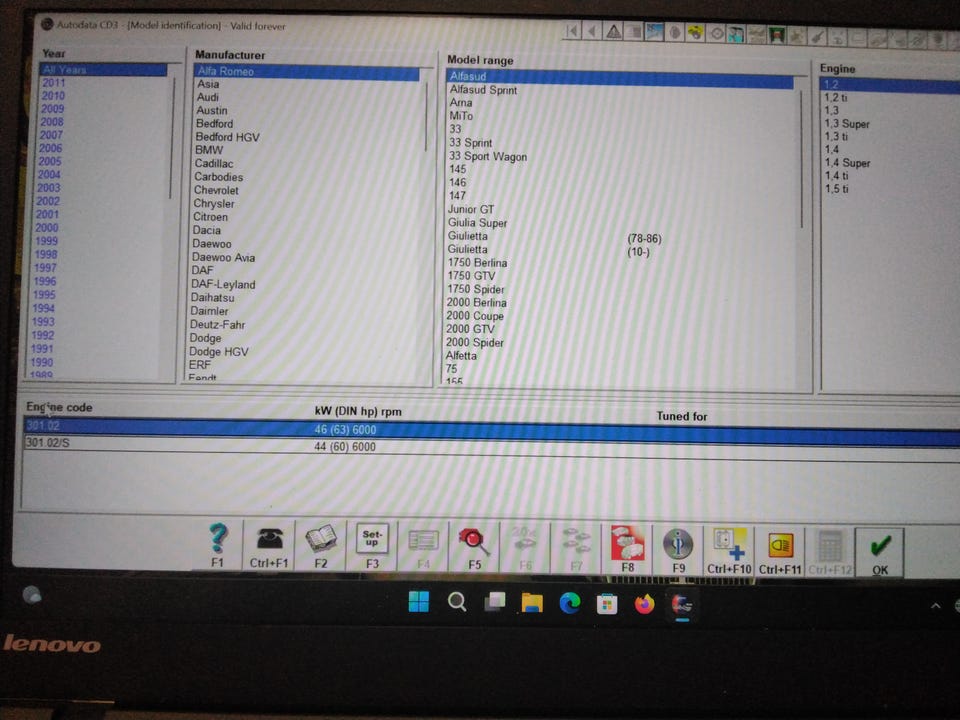Select year 2005 in Year list

tap(50, 161)
